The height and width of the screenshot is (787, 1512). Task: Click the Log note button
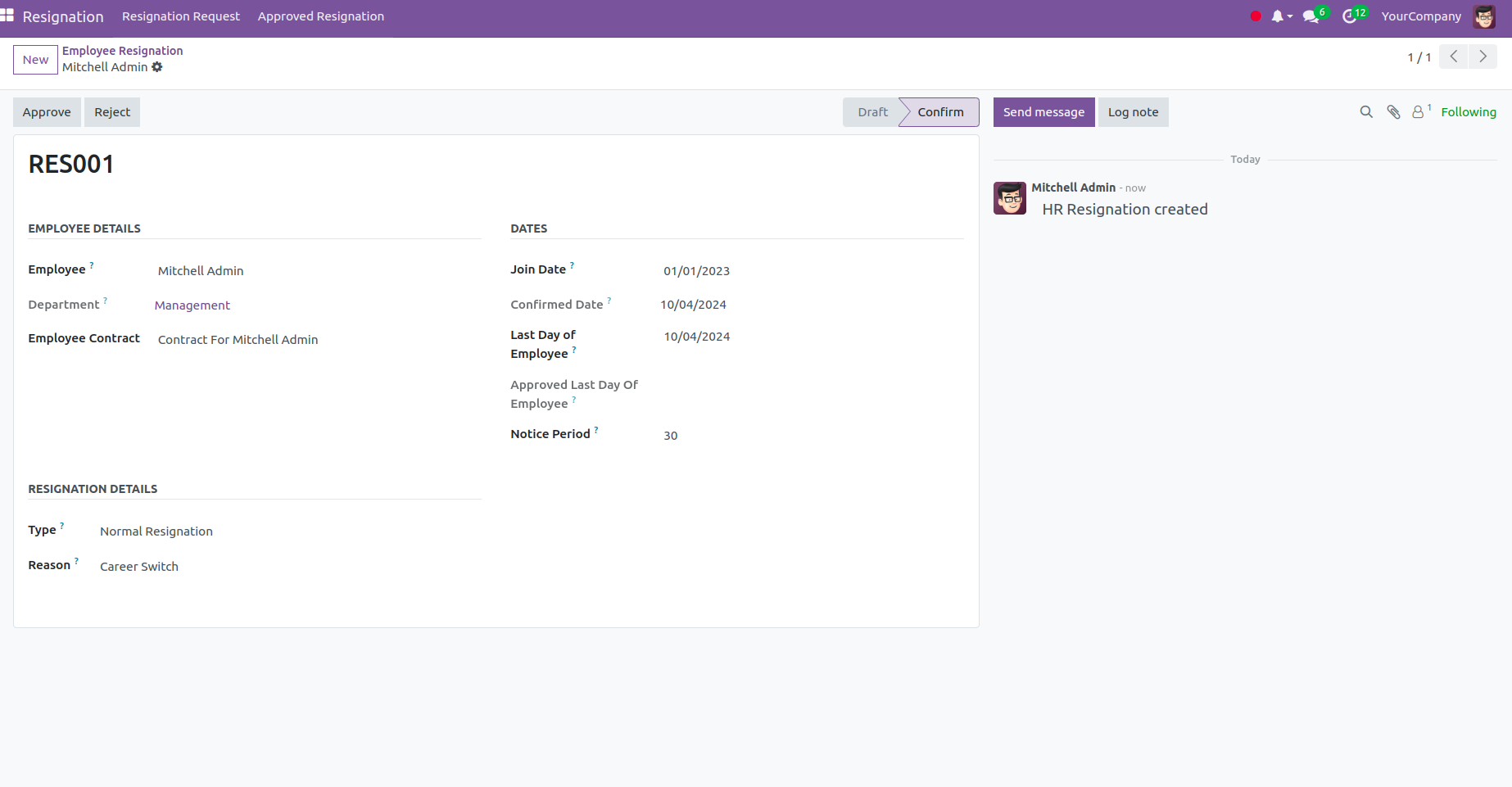click(1133, 112)
